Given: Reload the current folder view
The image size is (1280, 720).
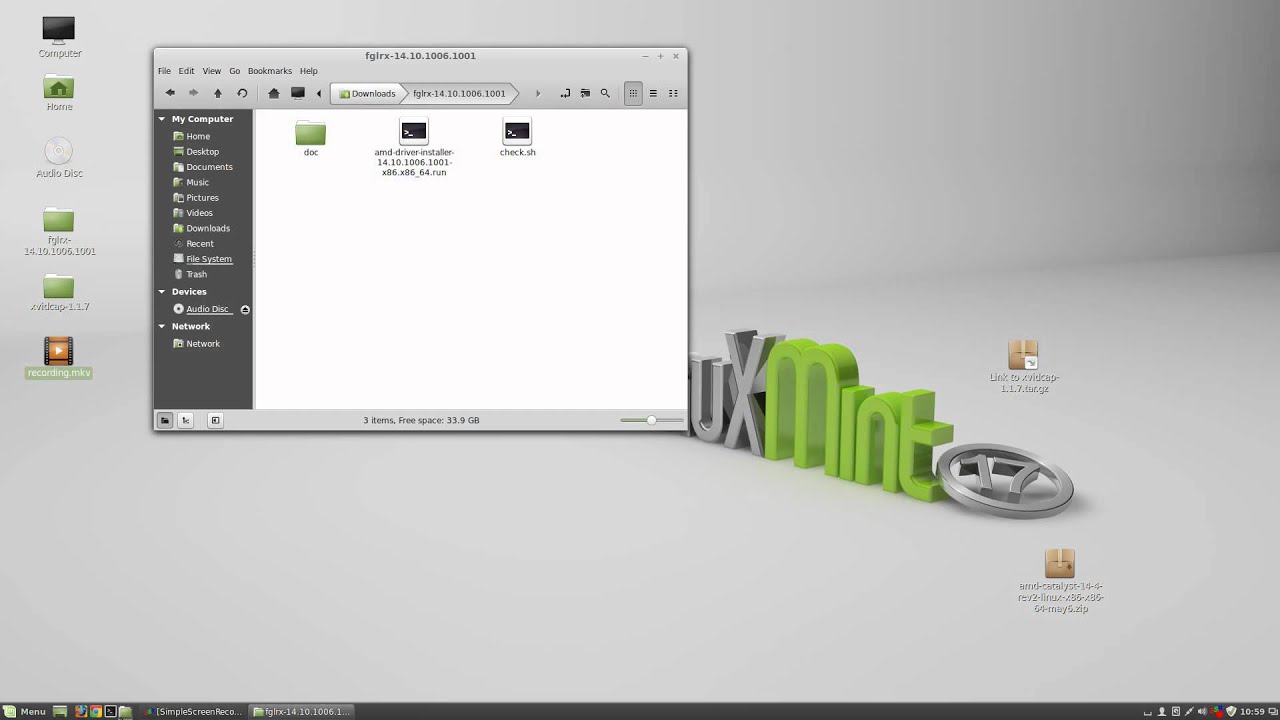Looking at the screenshot, I should pyautogui.click(x=242, y=93).
